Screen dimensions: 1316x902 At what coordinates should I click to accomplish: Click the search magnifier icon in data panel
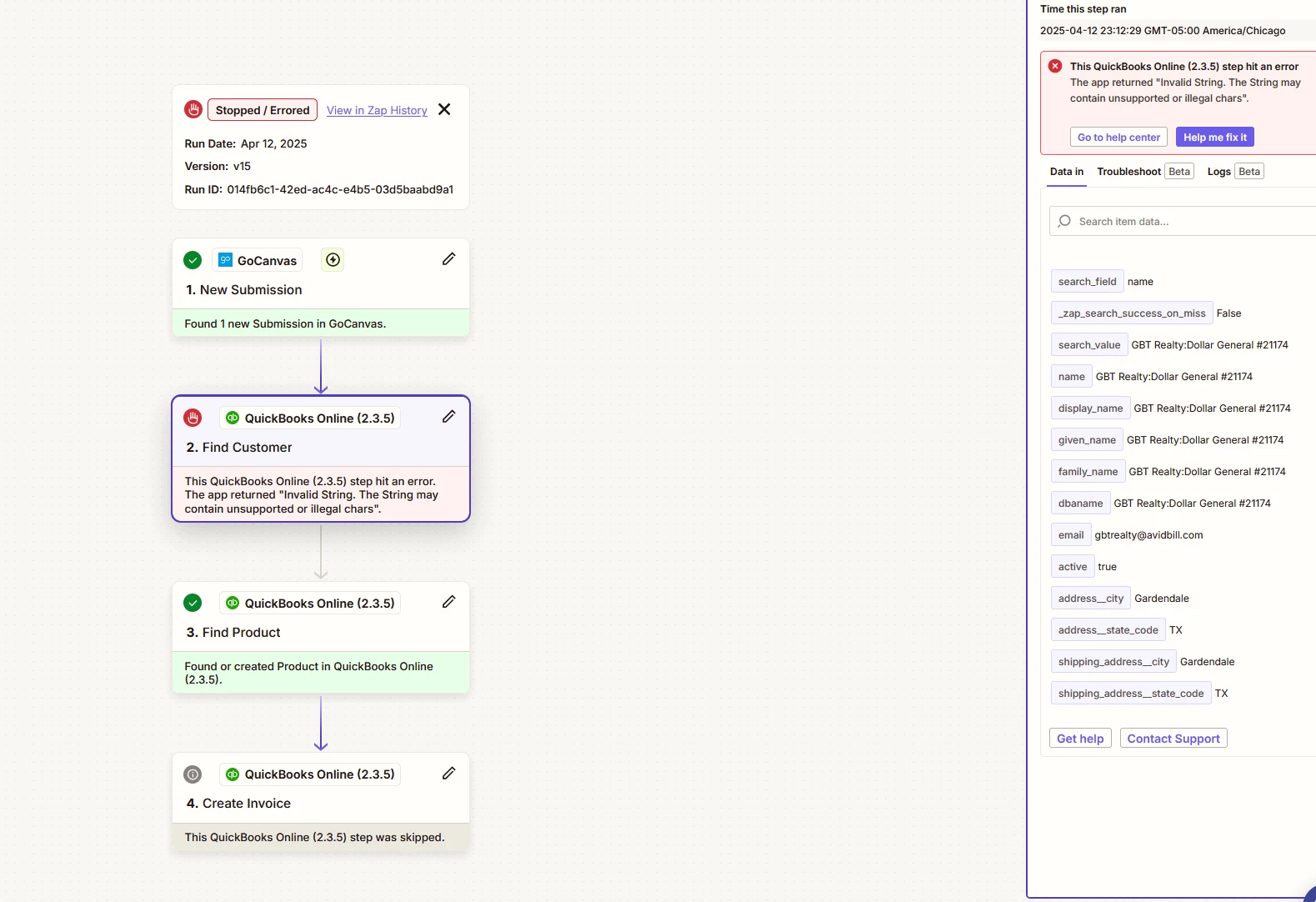(x=1064, y=221)
